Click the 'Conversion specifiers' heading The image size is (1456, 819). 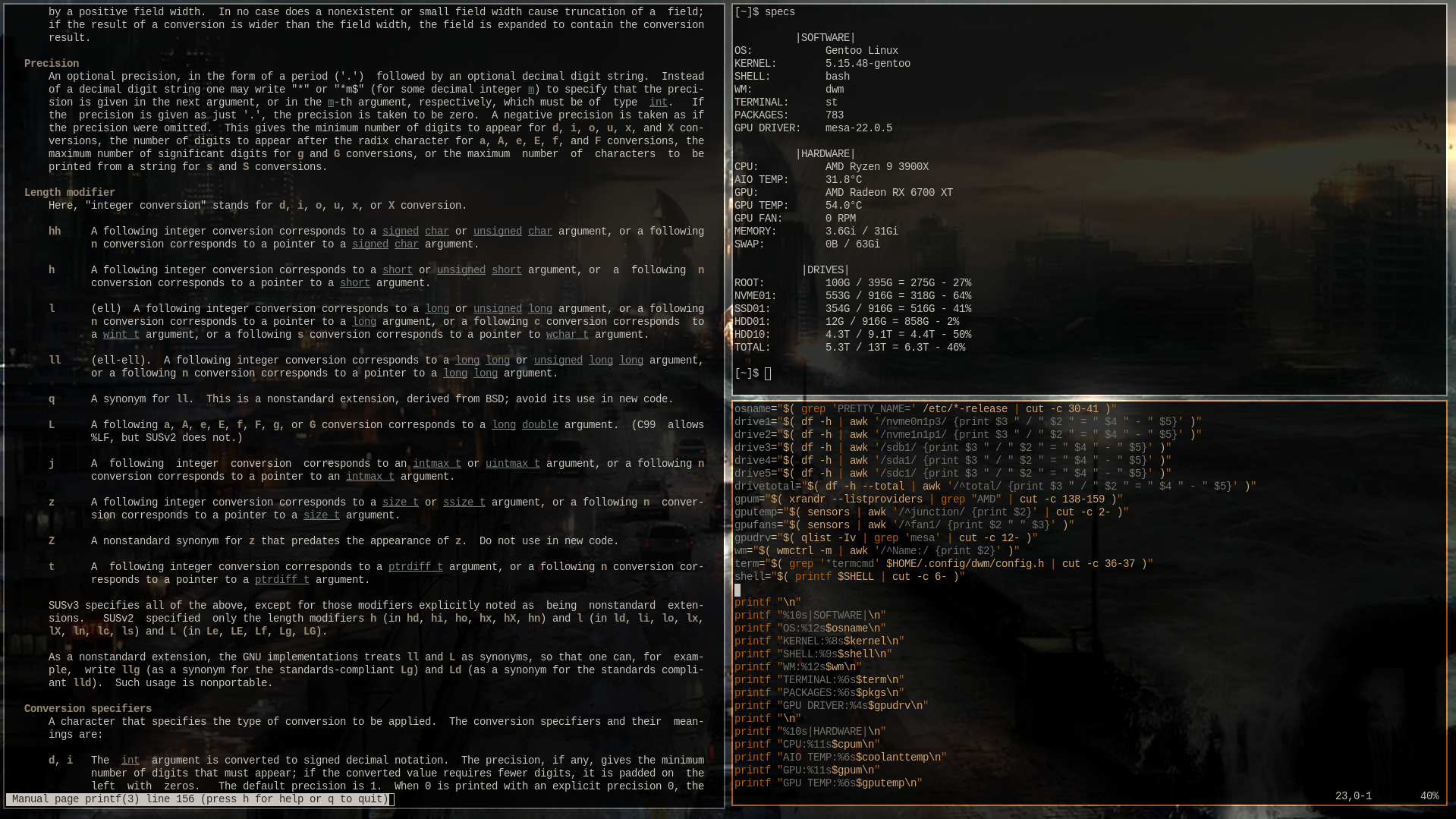[88, 709]
